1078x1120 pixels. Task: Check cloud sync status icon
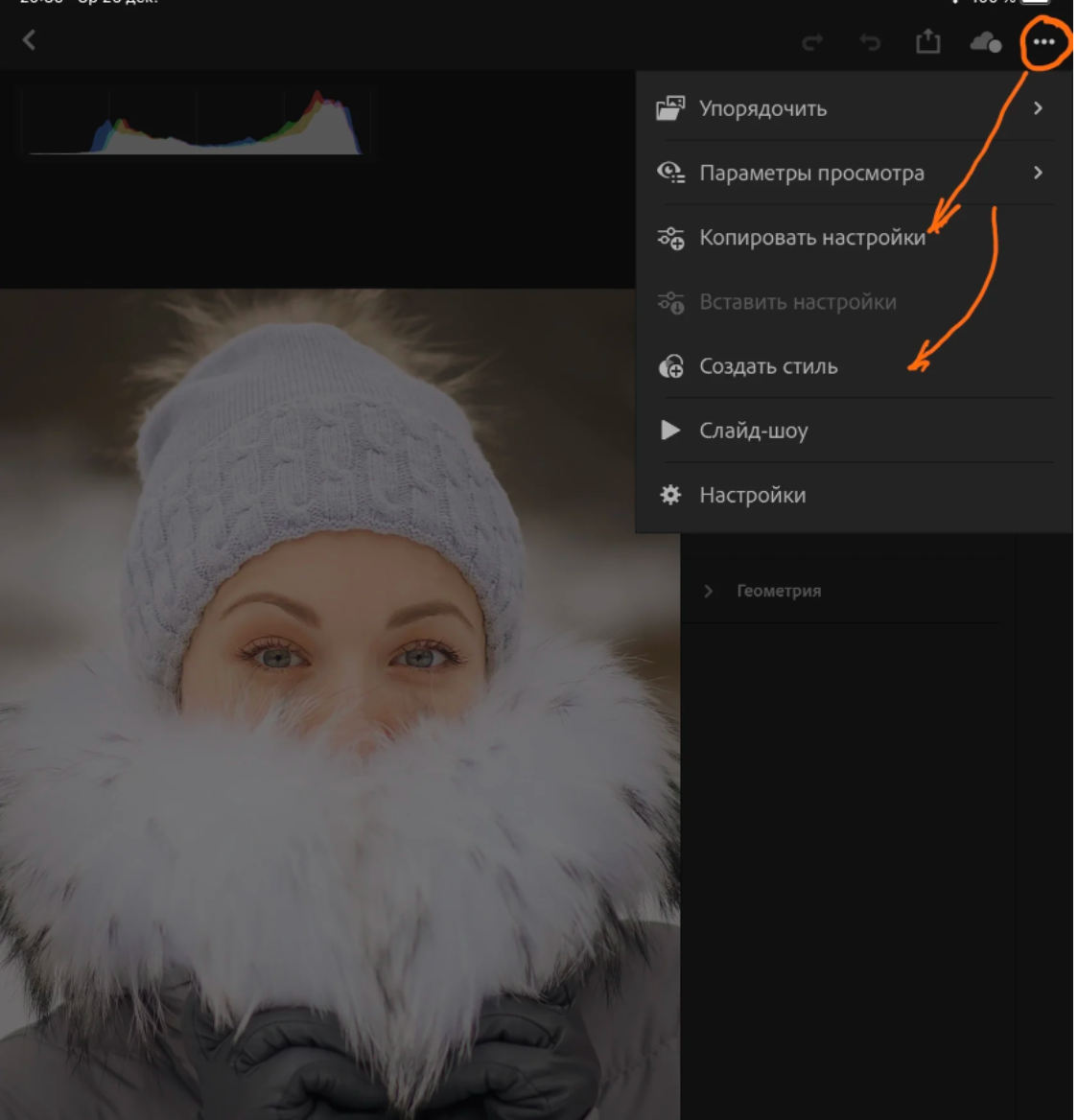coord(985,42)
